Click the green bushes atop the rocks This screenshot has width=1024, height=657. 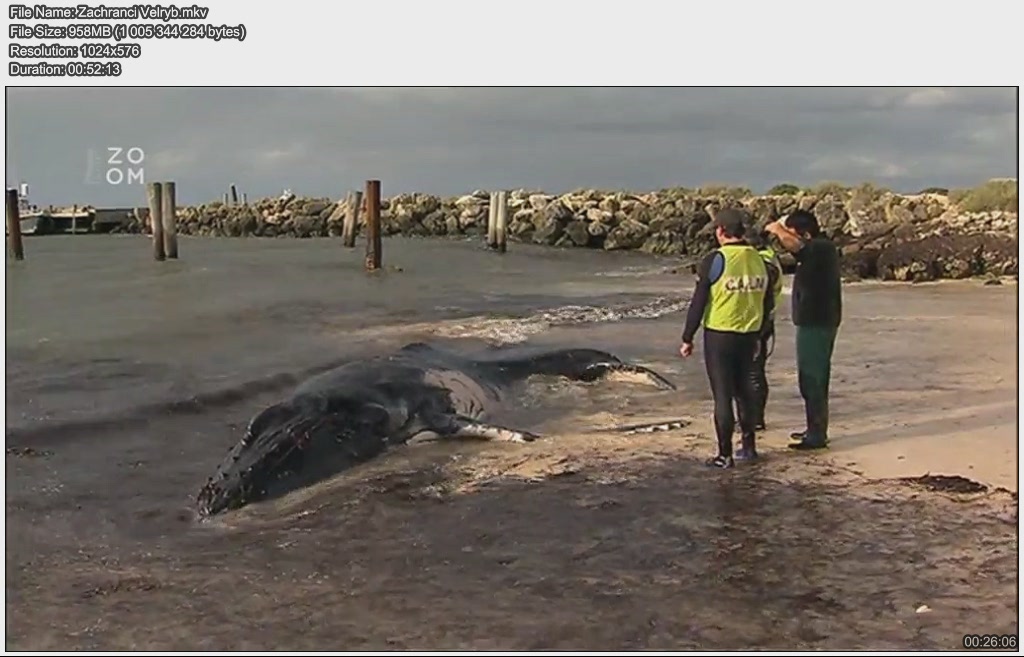[x=985, y=195]
